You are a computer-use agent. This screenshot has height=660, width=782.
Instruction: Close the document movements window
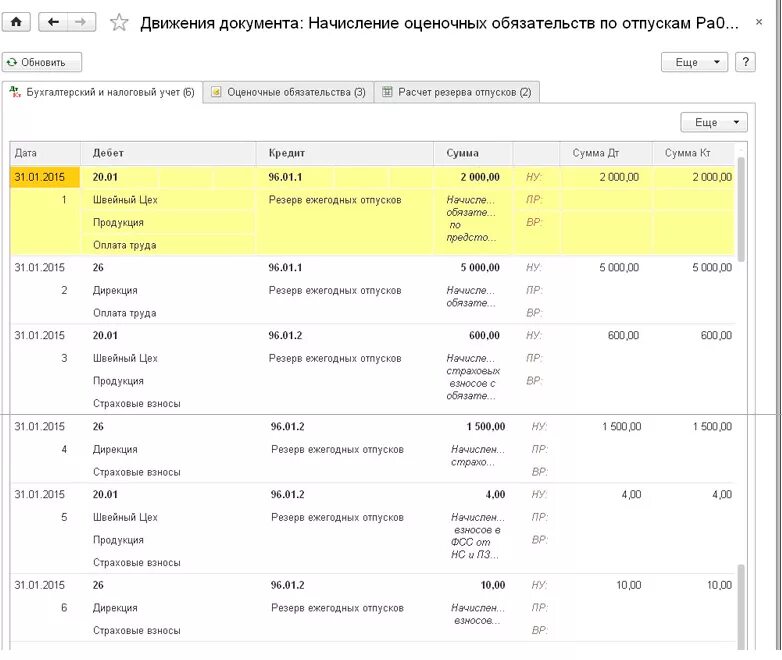point(759,22)
